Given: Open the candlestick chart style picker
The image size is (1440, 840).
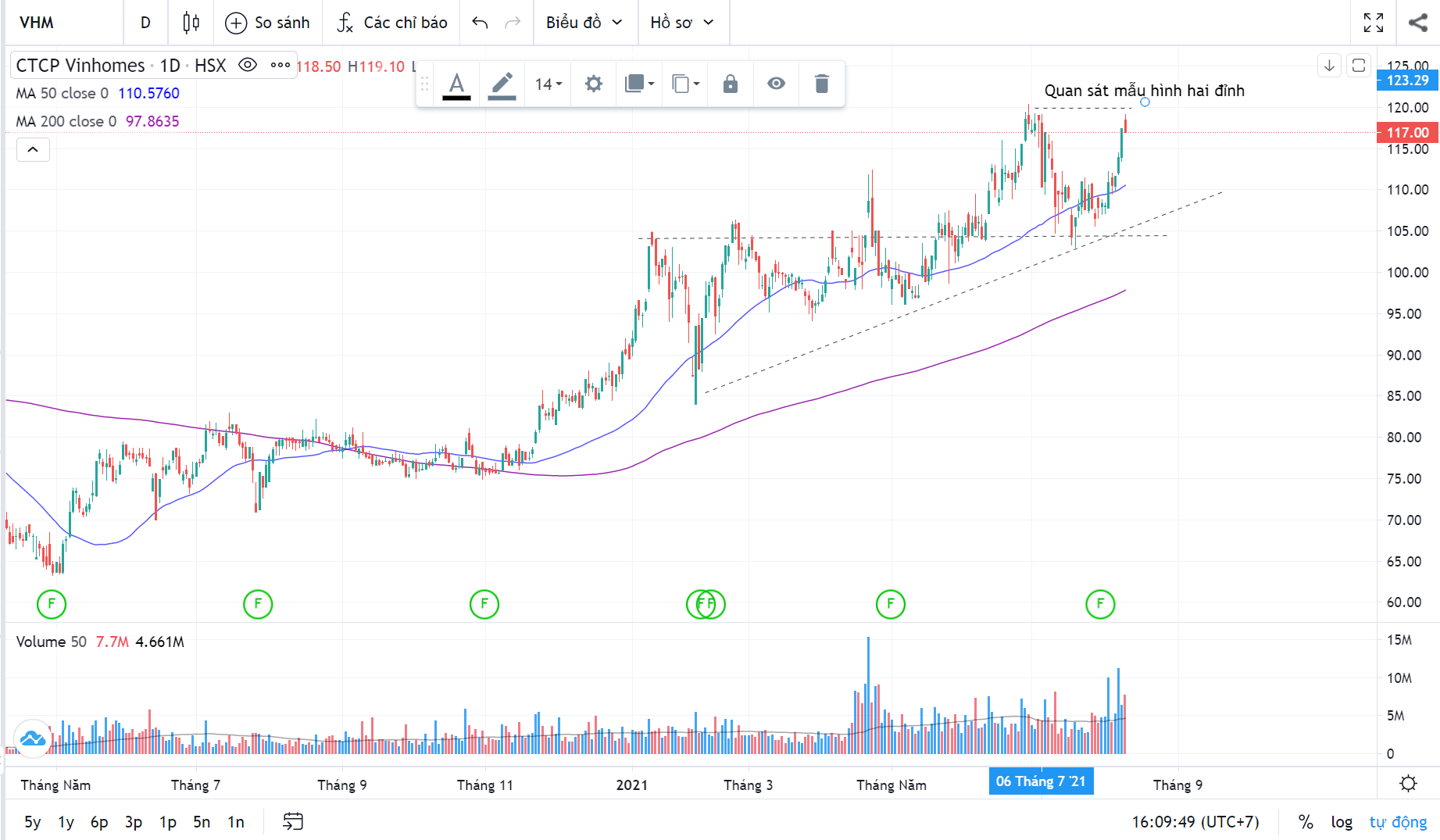Looking at the screenshot, I should pos(191,23).
